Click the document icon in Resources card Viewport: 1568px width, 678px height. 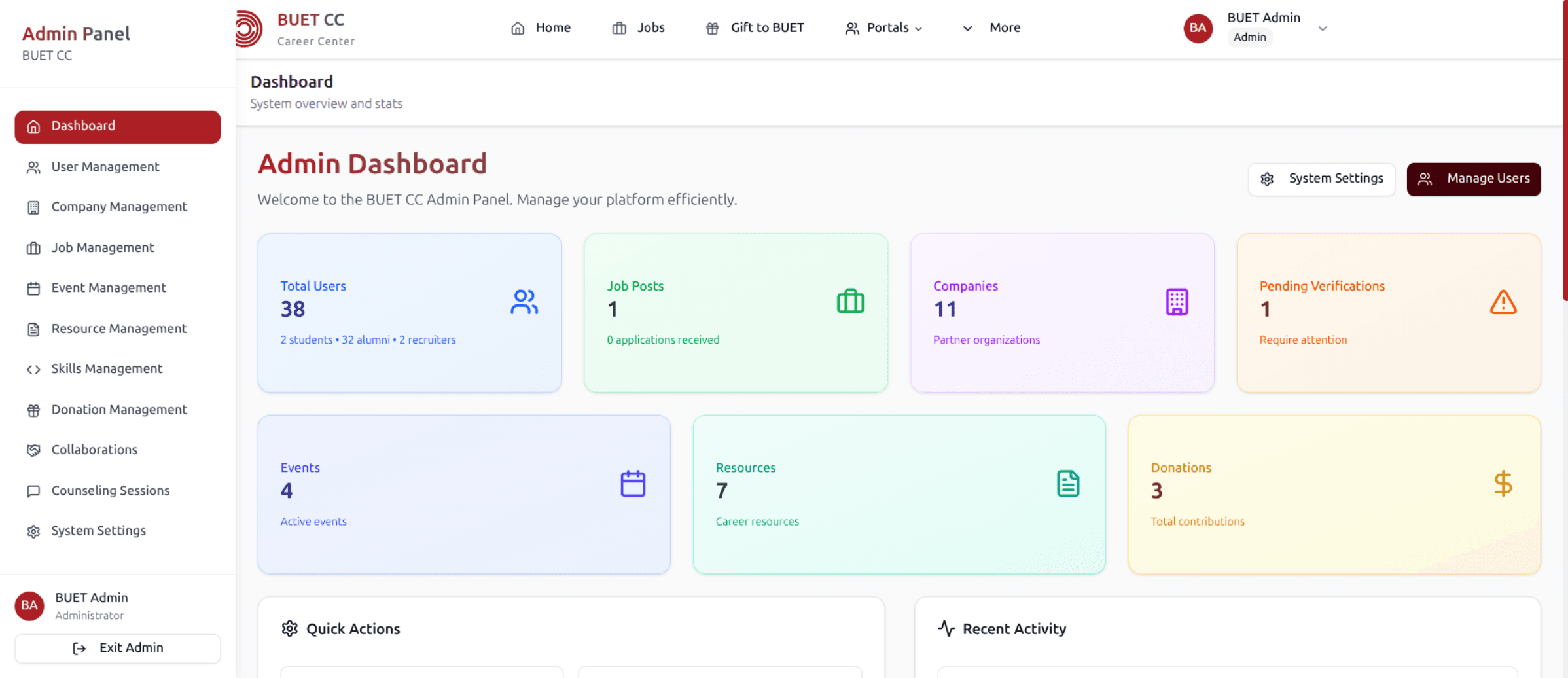click(1067, 484)
